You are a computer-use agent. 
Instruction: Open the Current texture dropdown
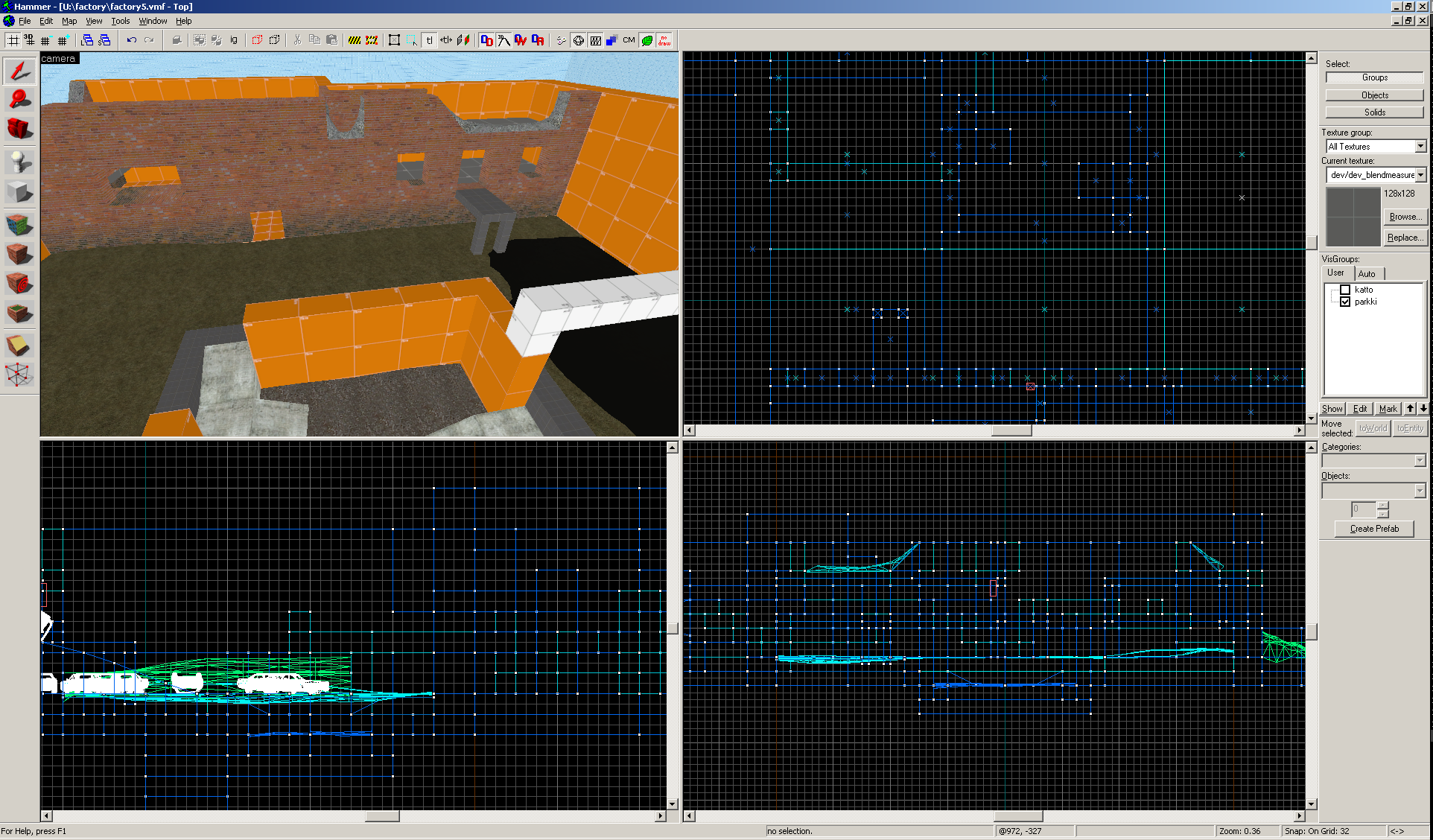click(x=1420, y=175)
